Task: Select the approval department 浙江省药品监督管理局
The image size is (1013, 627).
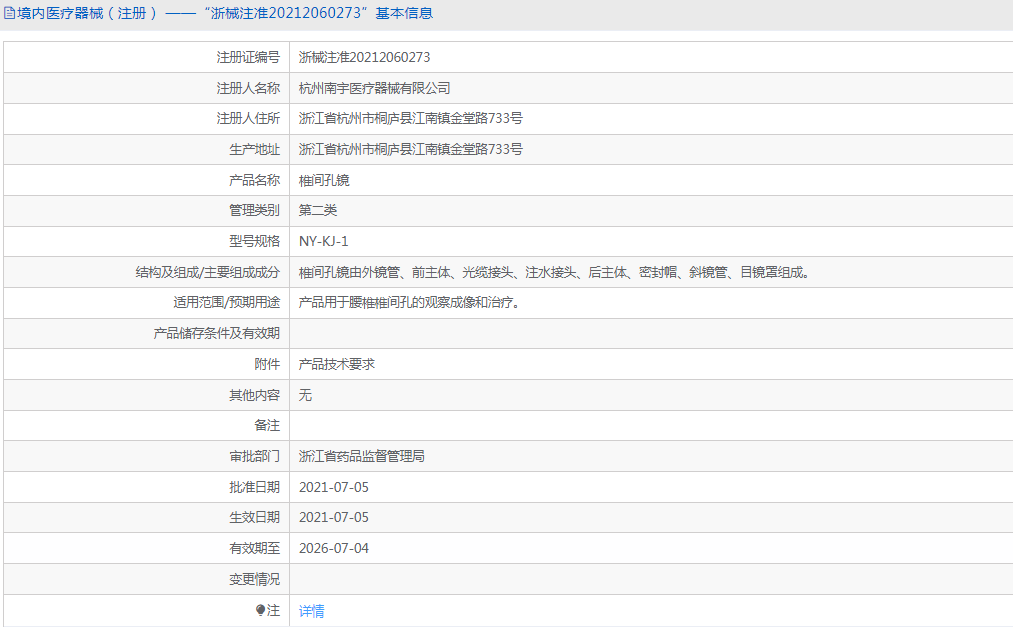Action: (362, 457)
